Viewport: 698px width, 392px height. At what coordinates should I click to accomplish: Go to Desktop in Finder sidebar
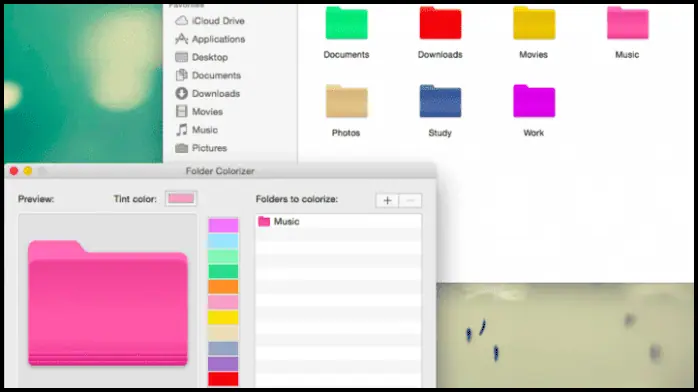(x=201, y=57)
